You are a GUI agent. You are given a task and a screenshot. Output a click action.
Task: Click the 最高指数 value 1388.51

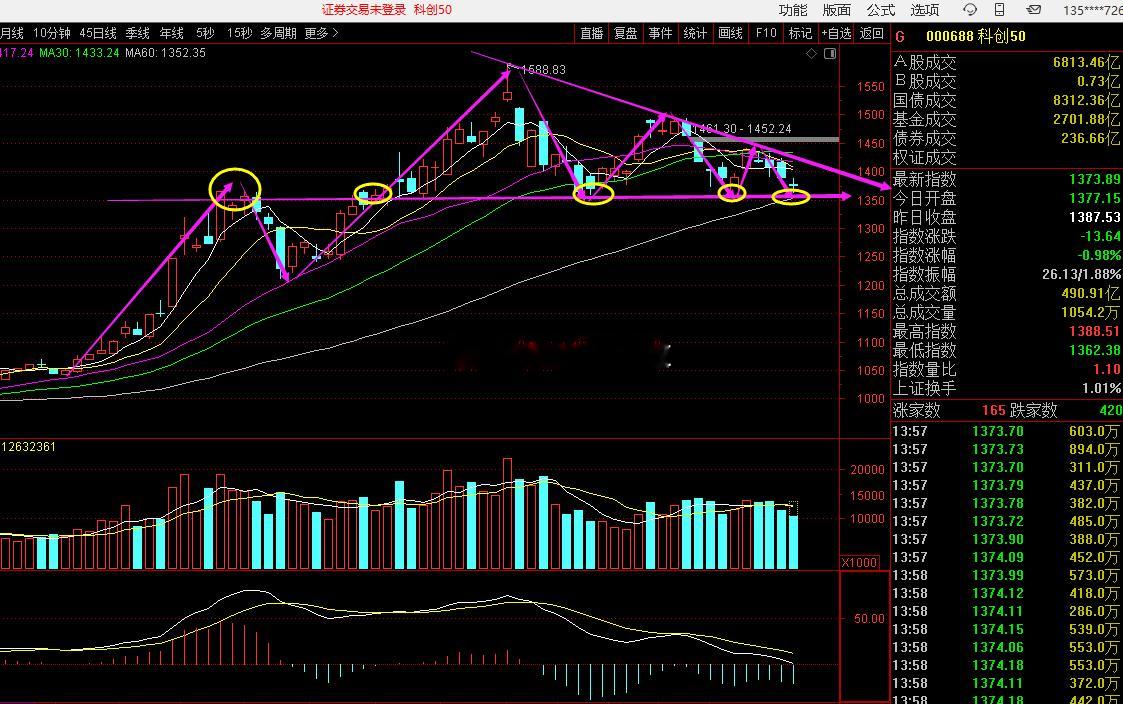(1094, 331)
